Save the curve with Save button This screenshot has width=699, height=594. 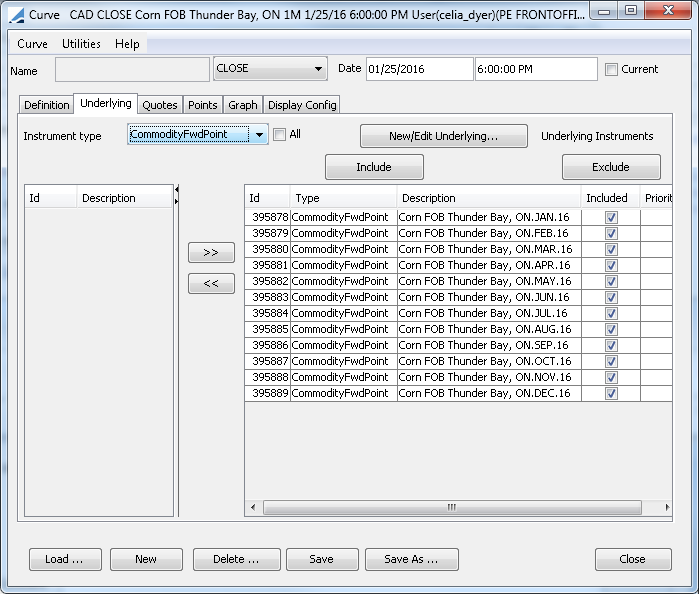click(x=322, y=559)
